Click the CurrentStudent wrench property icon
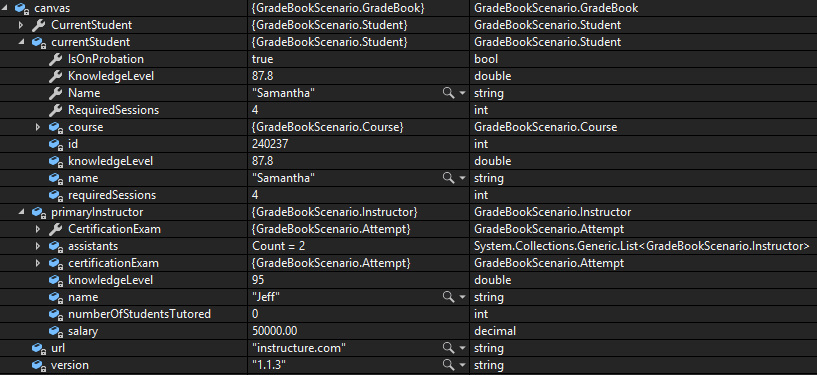Screen dimensions: 817x375 pyautogui.click(x=38, y=25)
